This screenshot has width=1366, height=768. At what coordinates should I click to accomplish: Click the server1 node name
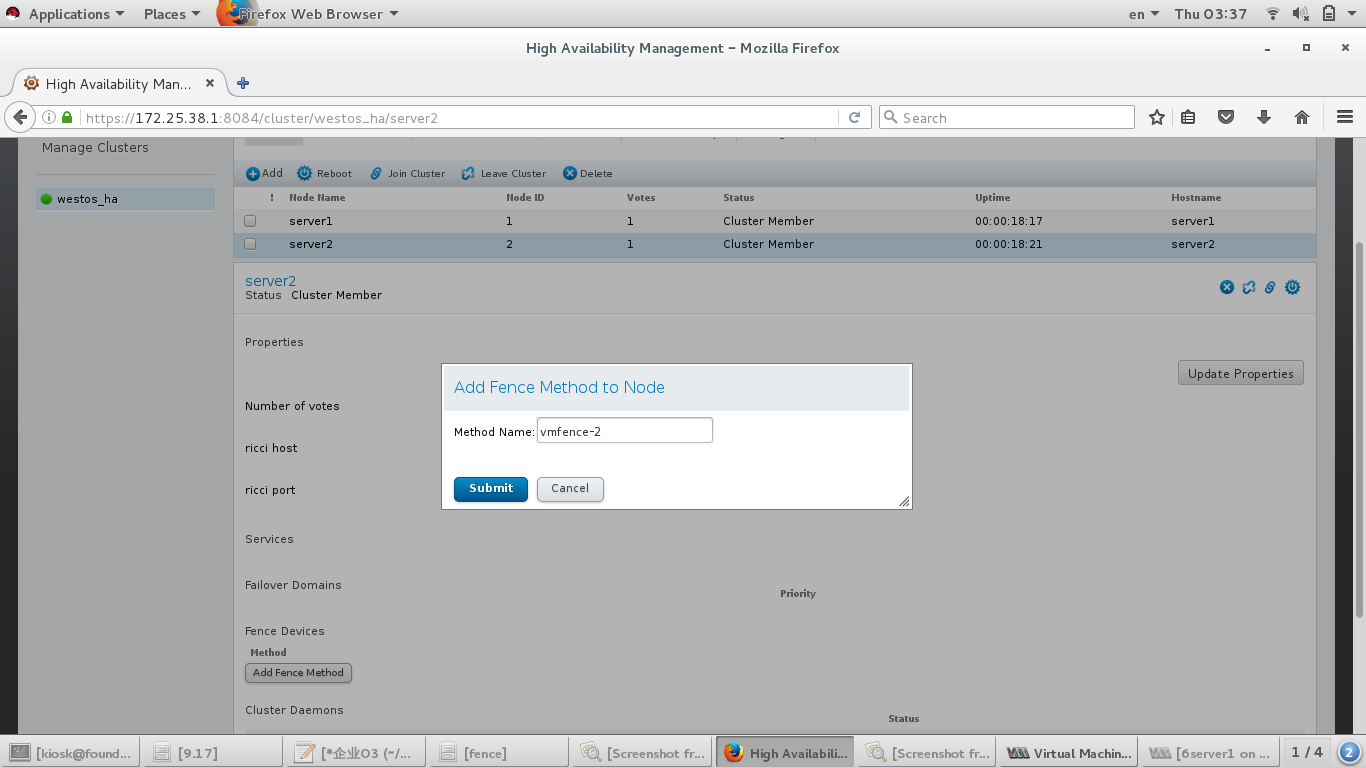coord(311,221)
